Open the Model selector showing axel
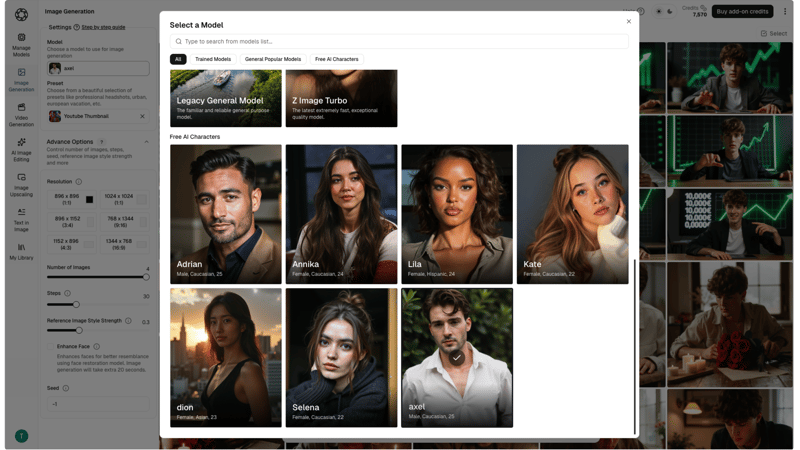The image size is (800, 450). (98, 68)
